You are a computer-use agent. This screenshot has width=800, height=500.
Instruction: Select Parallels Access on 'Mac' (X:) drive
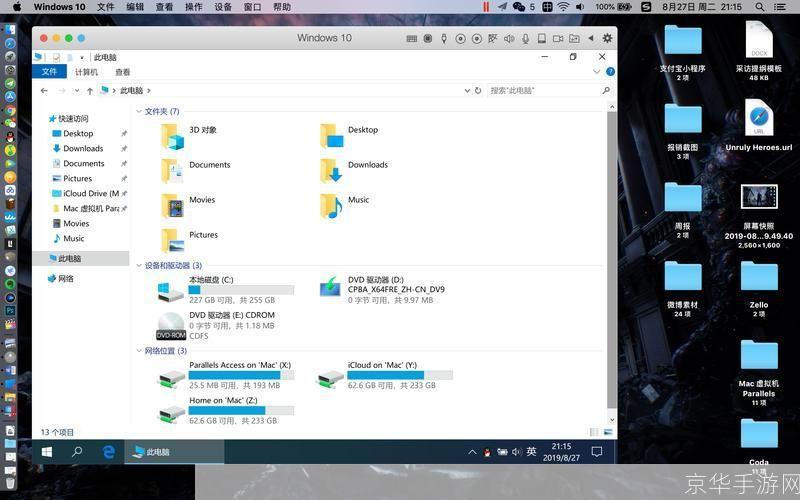(x=226, y=375)
